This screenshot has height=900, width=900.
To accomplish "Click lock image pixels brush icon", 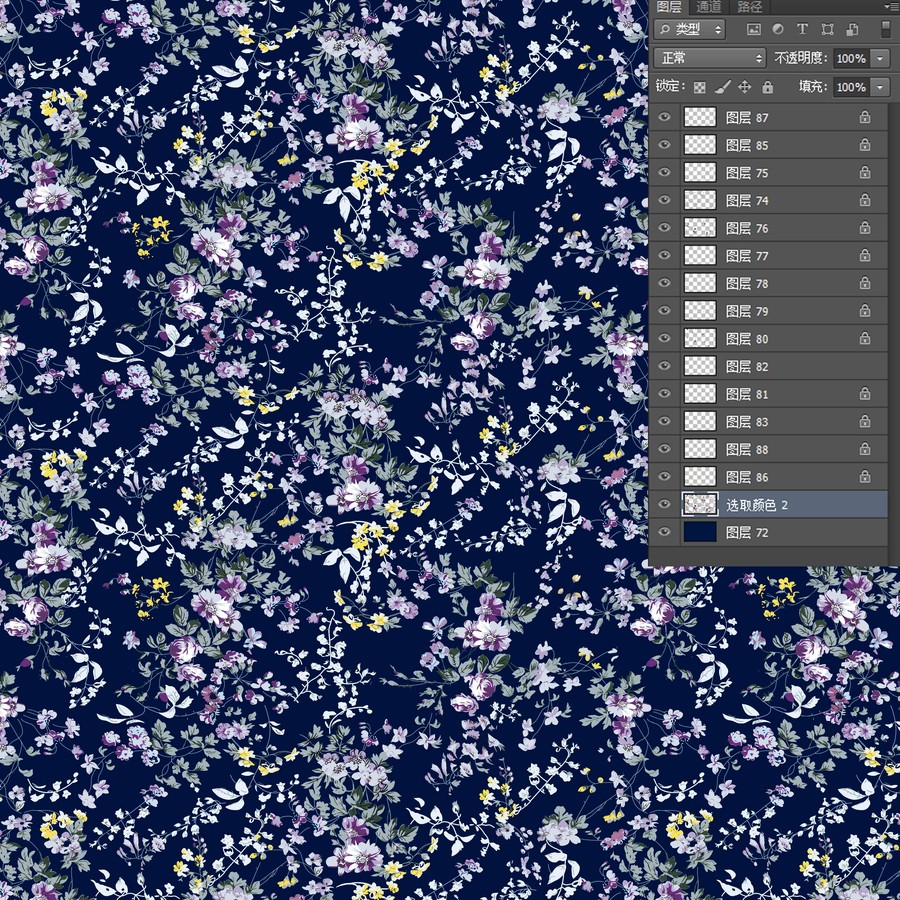I will (723, 87).
